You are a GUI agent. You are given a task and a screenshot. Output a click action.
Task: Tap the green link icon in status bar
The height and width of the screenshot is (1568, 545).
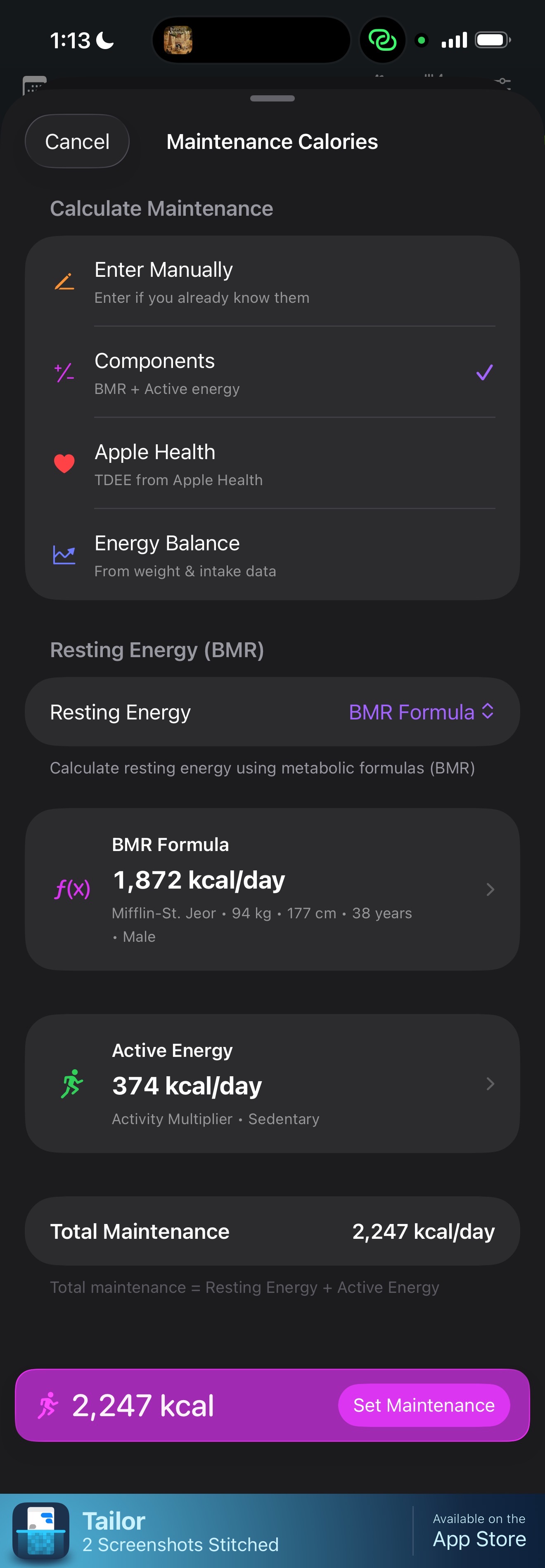click(382, 41)
